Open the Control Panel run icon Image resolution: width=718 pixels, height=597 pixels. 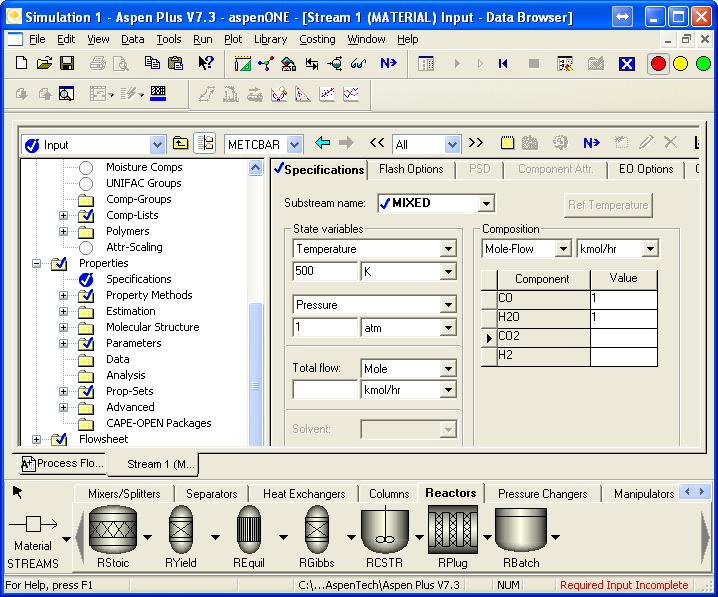[x=426, y=64]
